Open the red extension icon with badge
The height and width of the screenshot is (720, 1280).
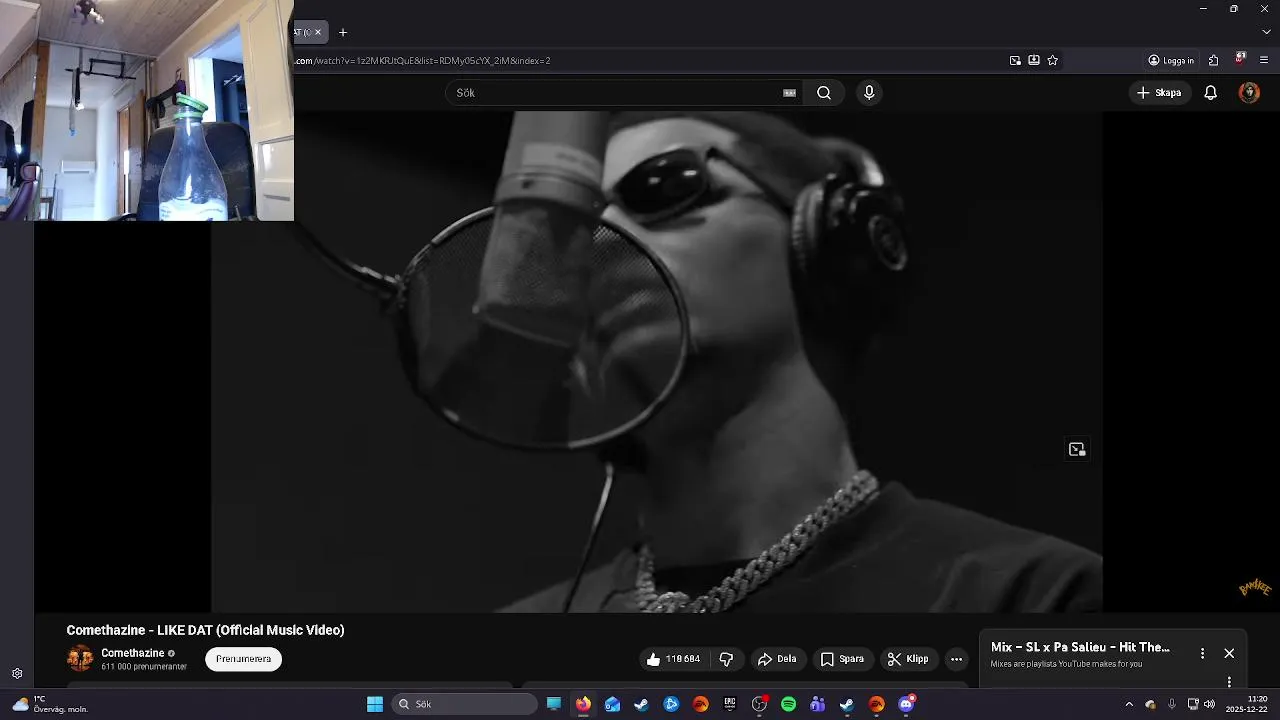pyautogui.click(x=1240, y=59)
